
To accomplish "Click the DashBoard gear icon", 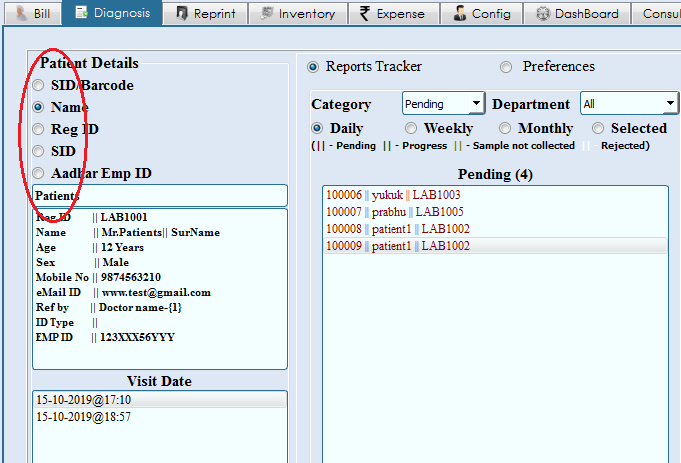I will tap(543, 13).
